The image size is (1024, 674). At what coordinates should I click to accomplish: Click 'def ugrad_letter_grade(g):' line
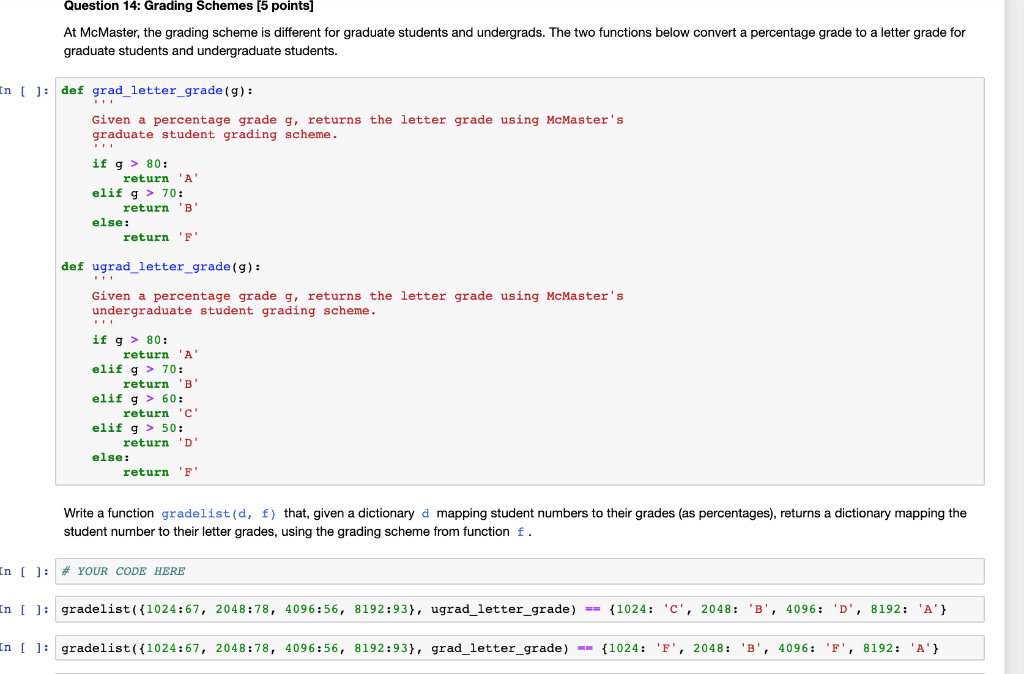click(x=161, y=267)
